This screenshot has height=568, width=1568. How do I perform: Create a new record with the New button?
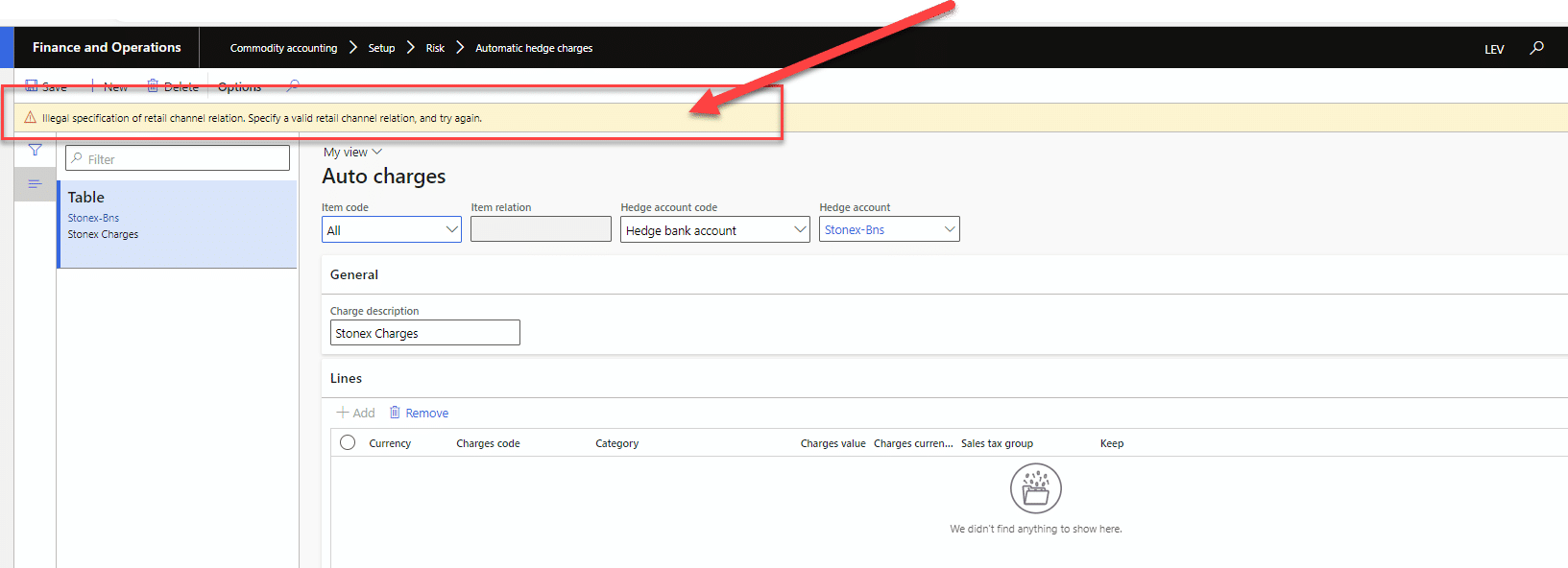(109, 86)
